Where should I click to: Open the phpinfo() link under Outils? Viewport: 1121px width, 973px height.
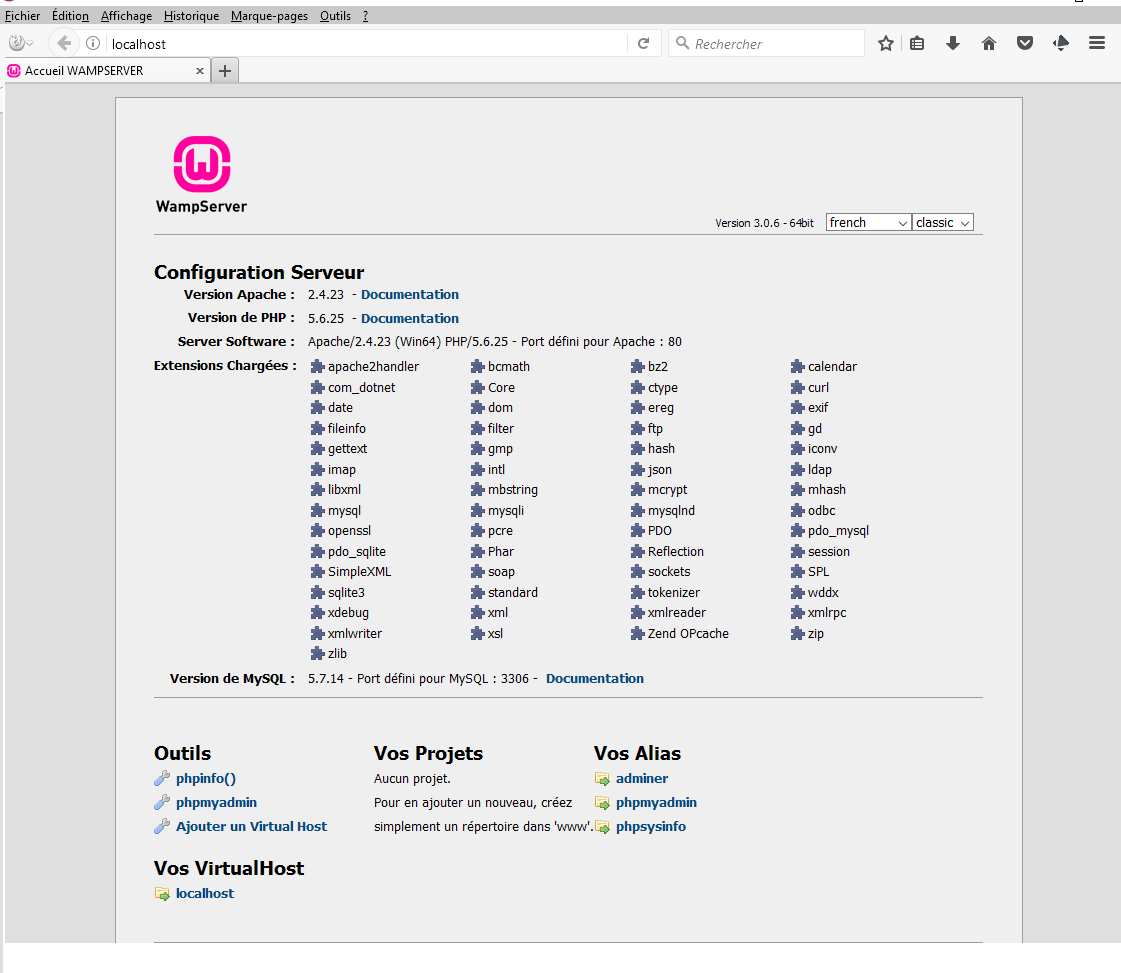coord(205,778)
